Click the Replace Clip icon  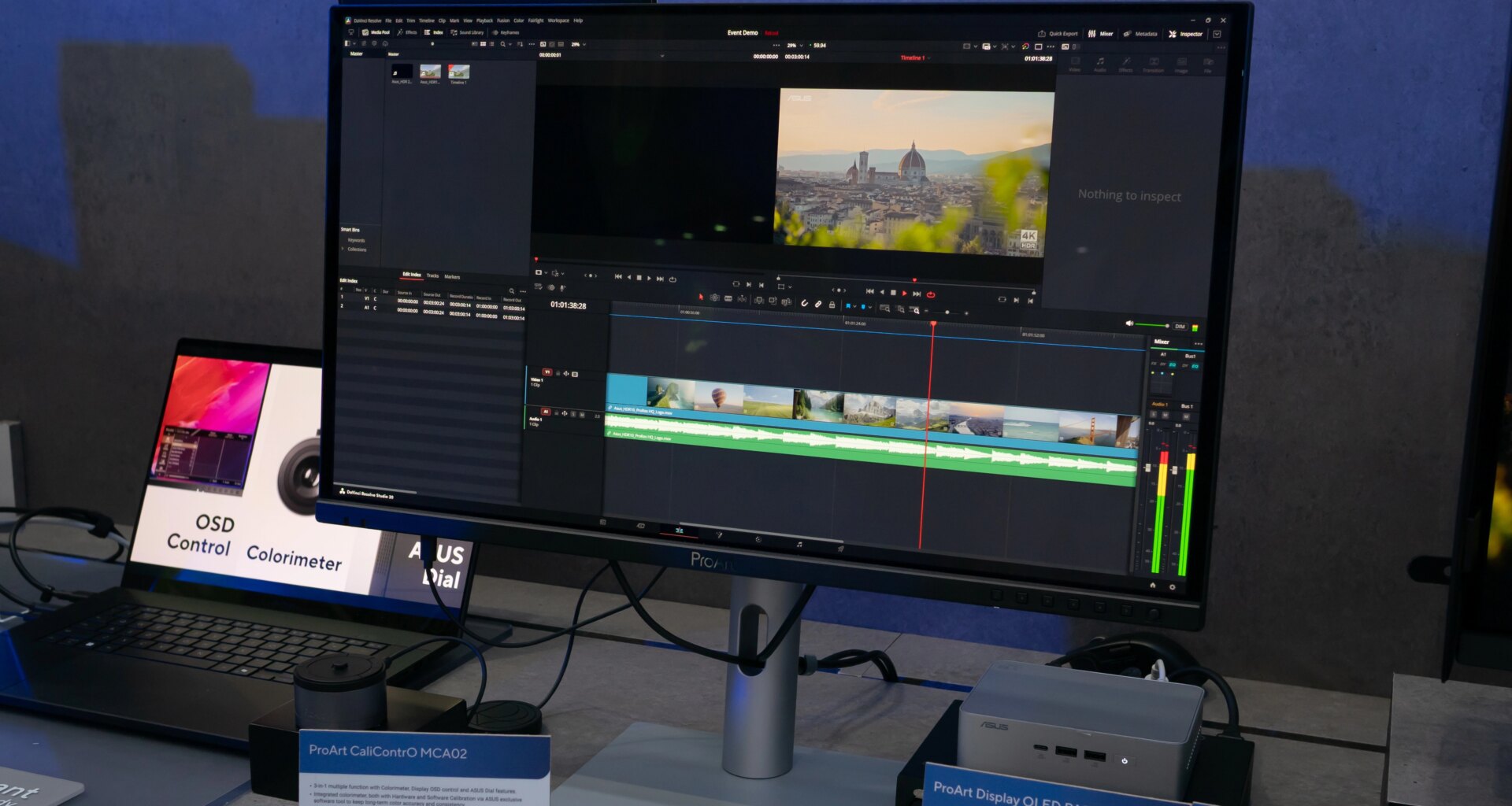(786, 301)
